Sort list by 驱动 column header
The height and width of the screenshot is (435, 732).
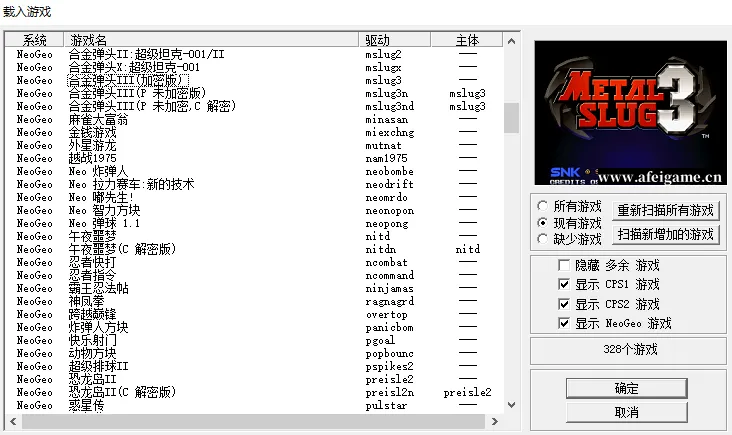[399, 40]
